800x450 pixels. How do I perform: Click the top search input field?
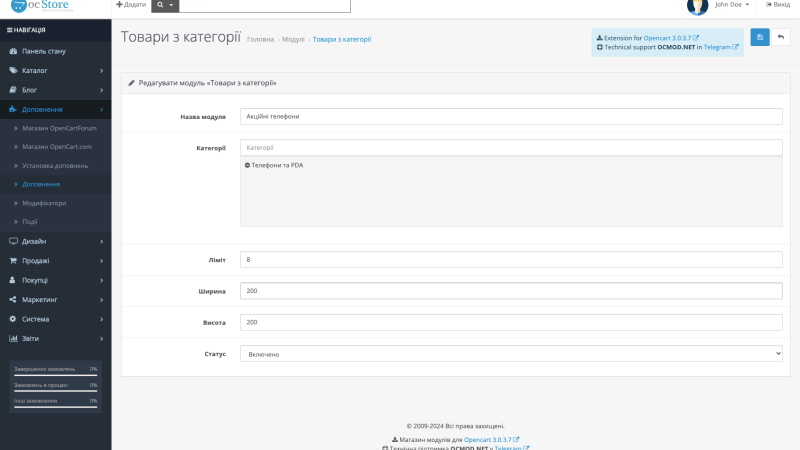coord(265,5)
